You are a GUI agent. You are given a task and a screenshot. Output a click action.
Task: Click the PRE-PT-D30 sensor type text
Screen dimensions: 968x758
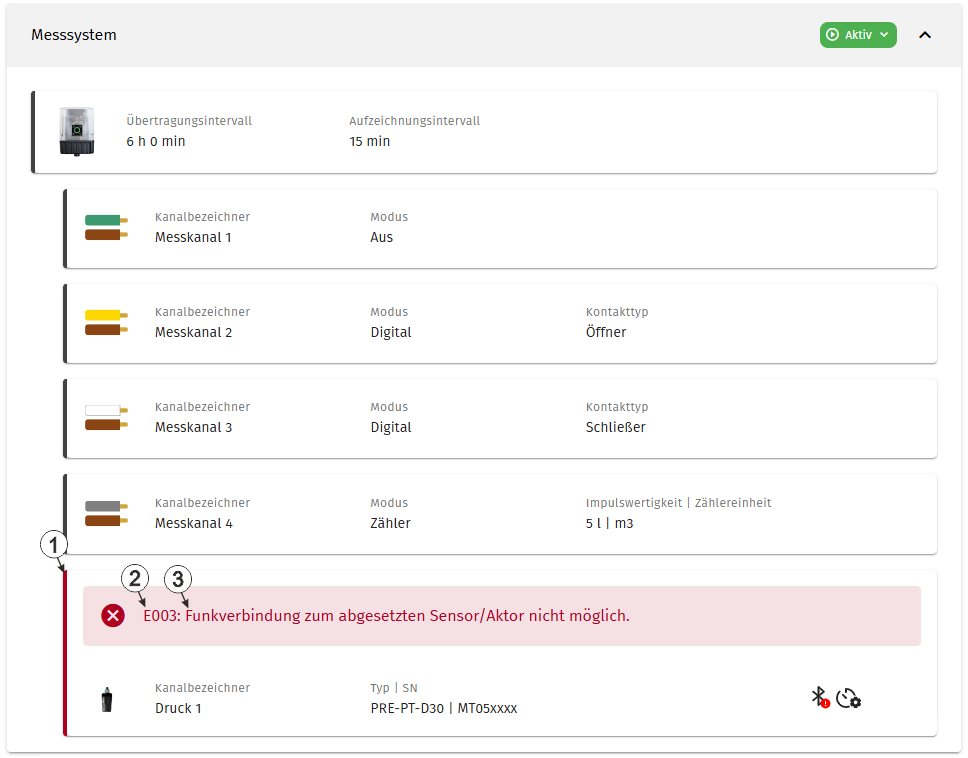407,708
